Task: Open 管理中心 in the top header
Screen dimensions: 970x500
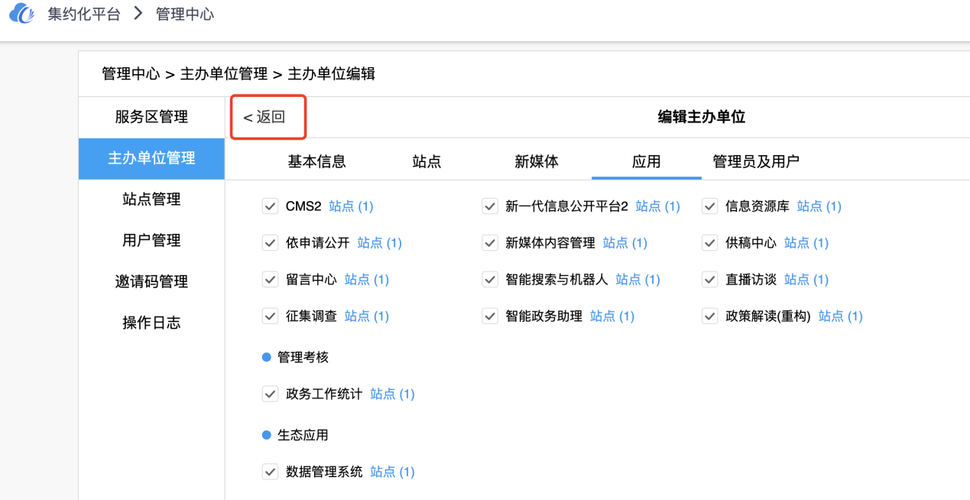Action: 185,14
